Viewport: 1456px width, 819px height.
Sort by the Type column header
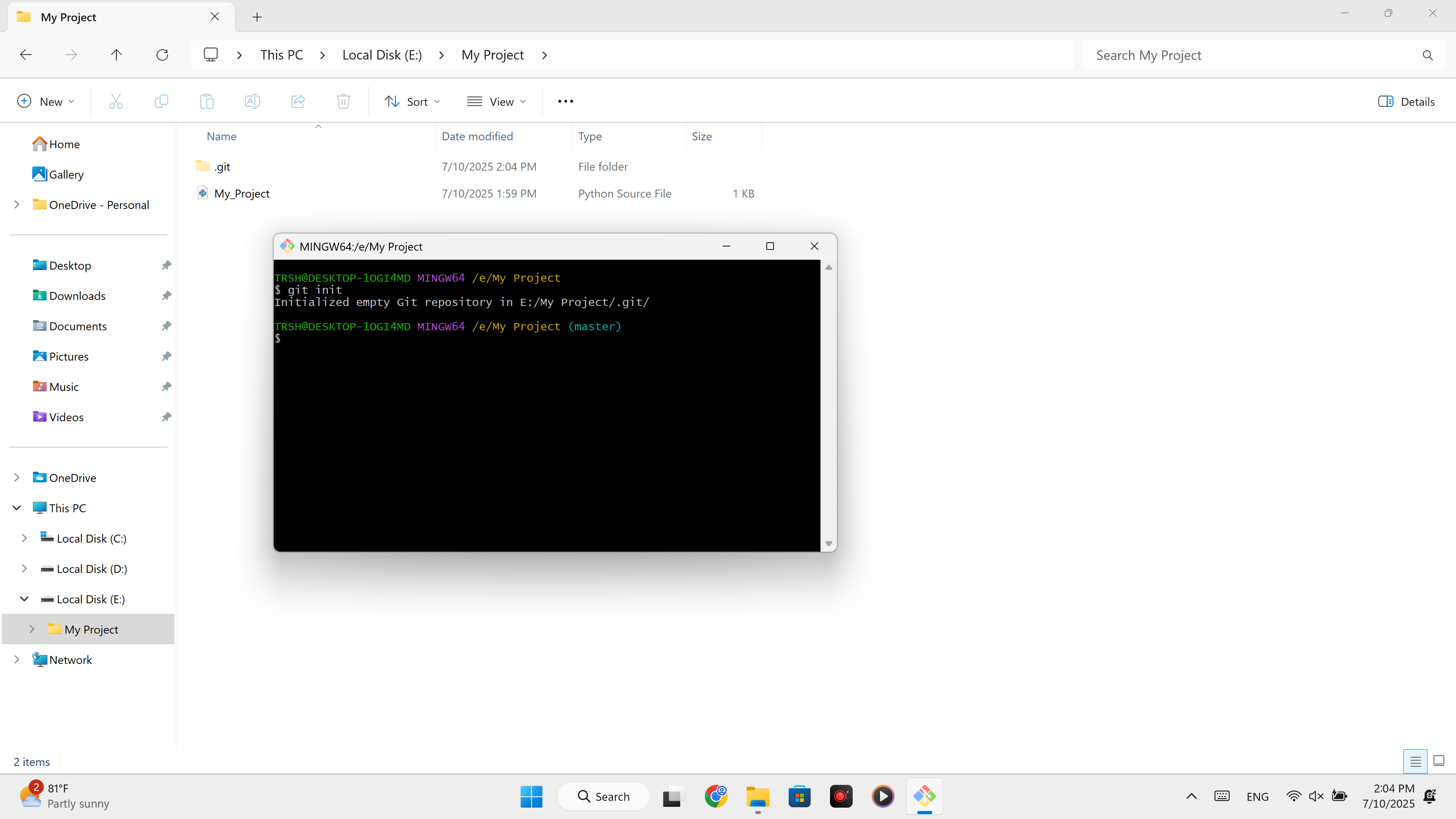(590, 136)
